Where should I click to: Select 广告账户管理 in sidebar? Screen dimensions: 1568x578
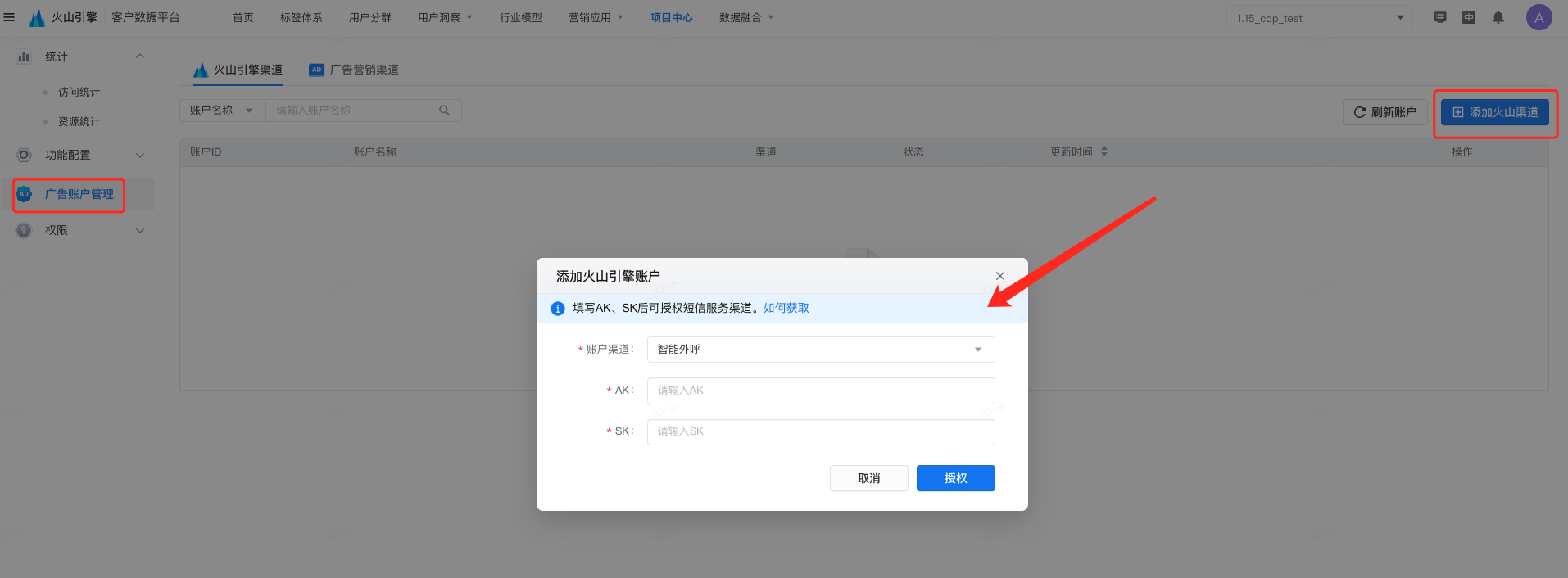point(79,194)
